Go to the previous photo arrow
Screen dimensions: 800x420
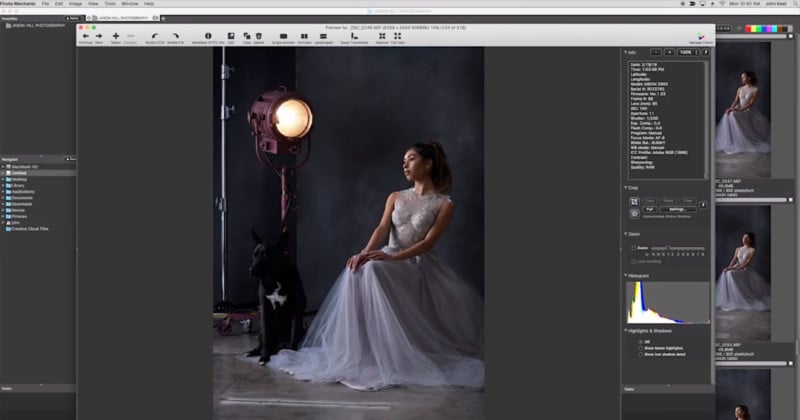[x=85, y=36]
